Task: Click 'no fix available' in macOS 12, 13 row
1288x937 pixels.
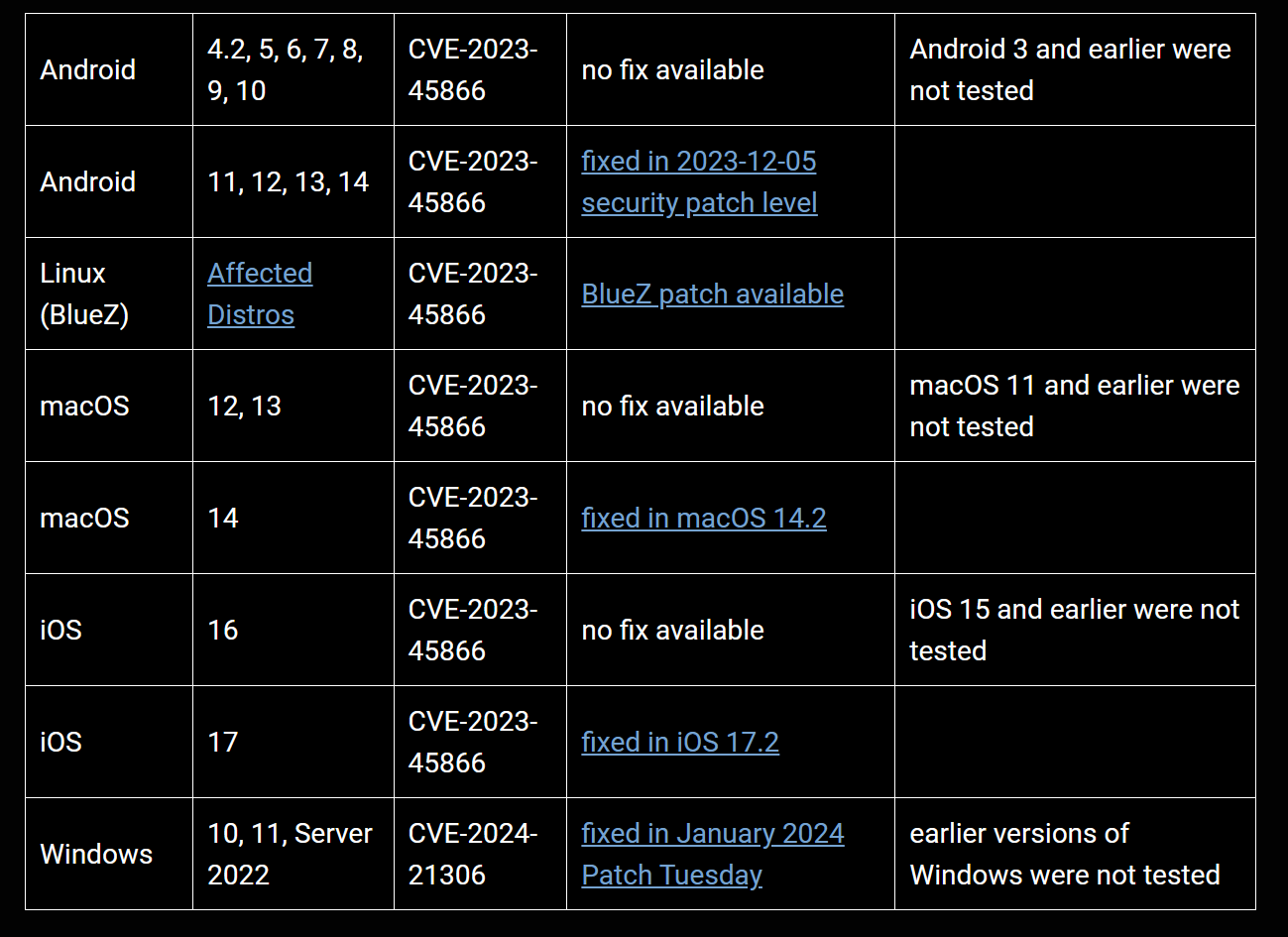Action: pyautogui.click(x=672, y=406)
